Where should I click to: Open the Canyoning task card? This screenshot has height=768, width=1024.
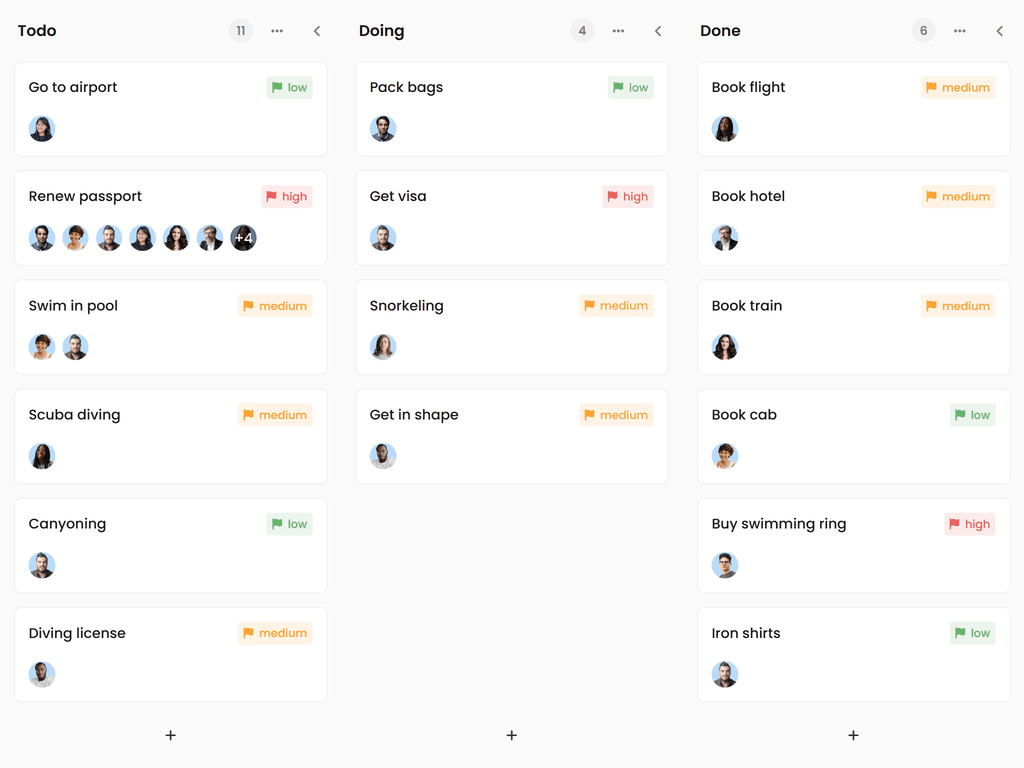pyautogui.click(x=170, y=545)
